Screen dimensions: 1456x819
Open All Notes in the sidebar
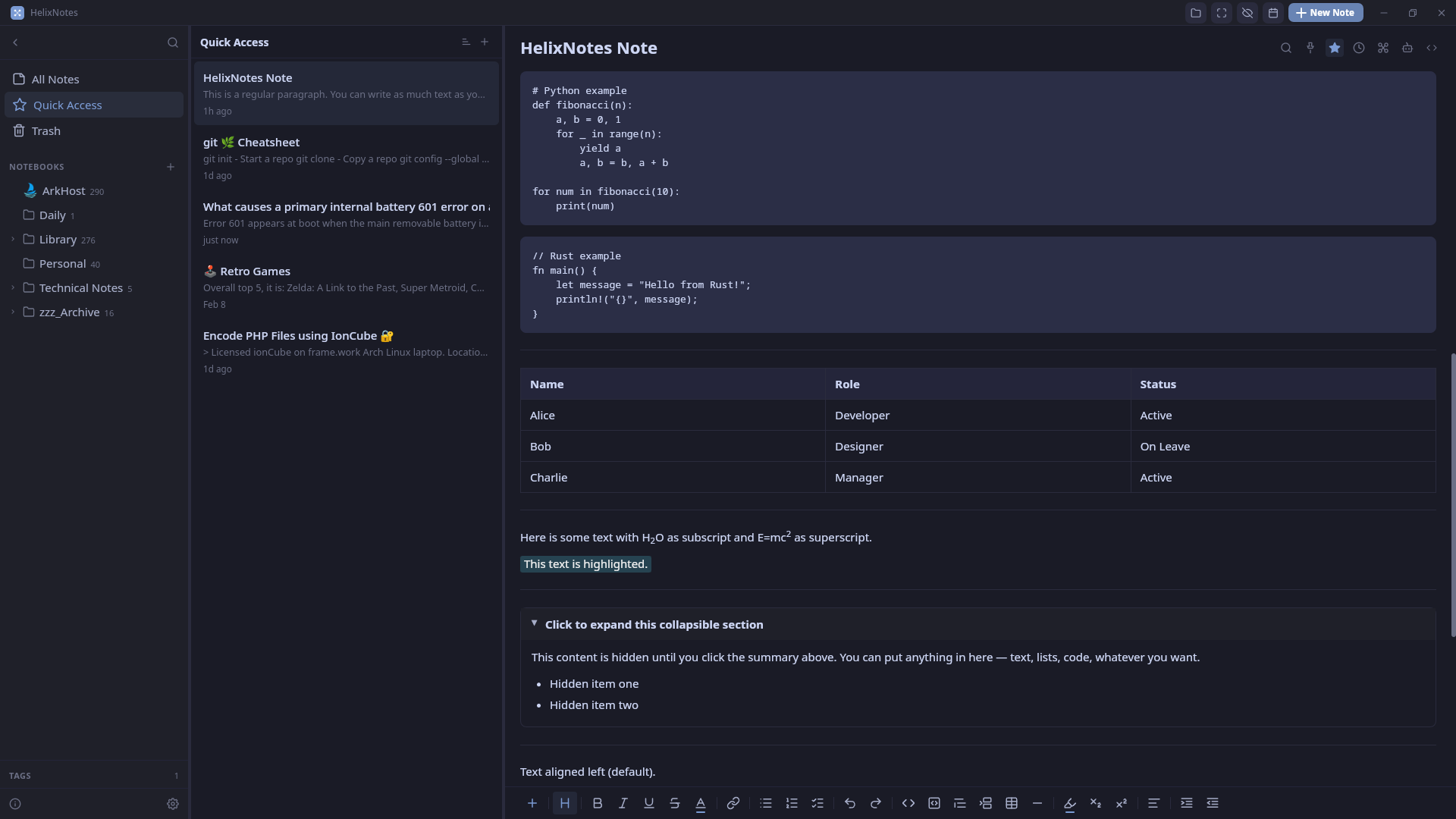(55, 80)
